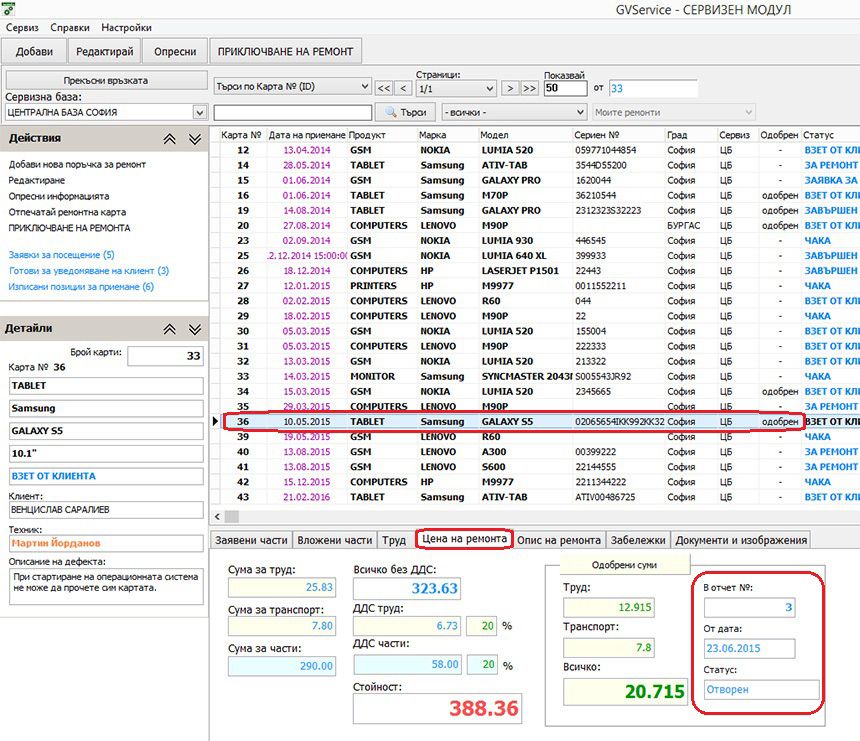Screen dimensions: 860x741
Task: Switch to the Забележки tab
Action: 638,540
